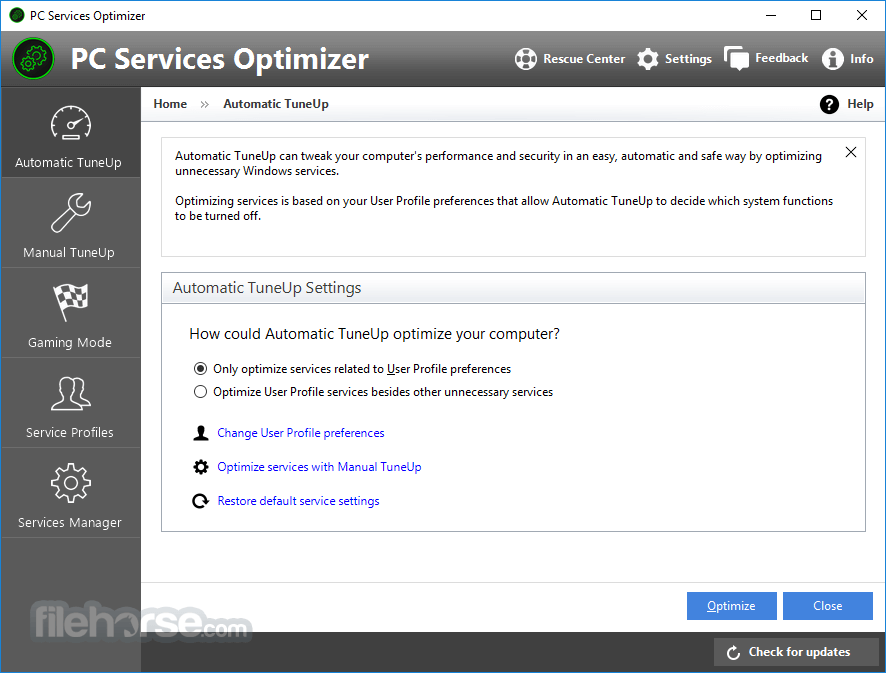The width and height of the screenshot is (886, 673).
Task: Click the Settings gear icon in header
Action: (648, 59)
